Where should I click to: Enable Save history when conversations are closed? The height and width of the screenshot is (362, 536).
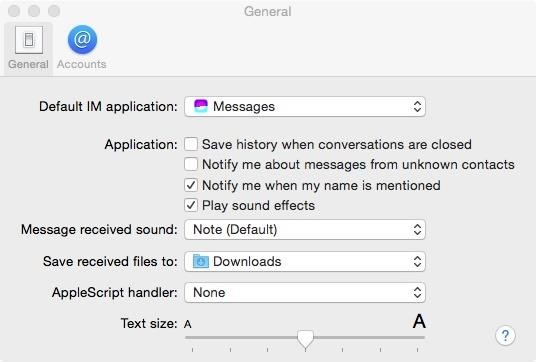[x=191, y=144]
